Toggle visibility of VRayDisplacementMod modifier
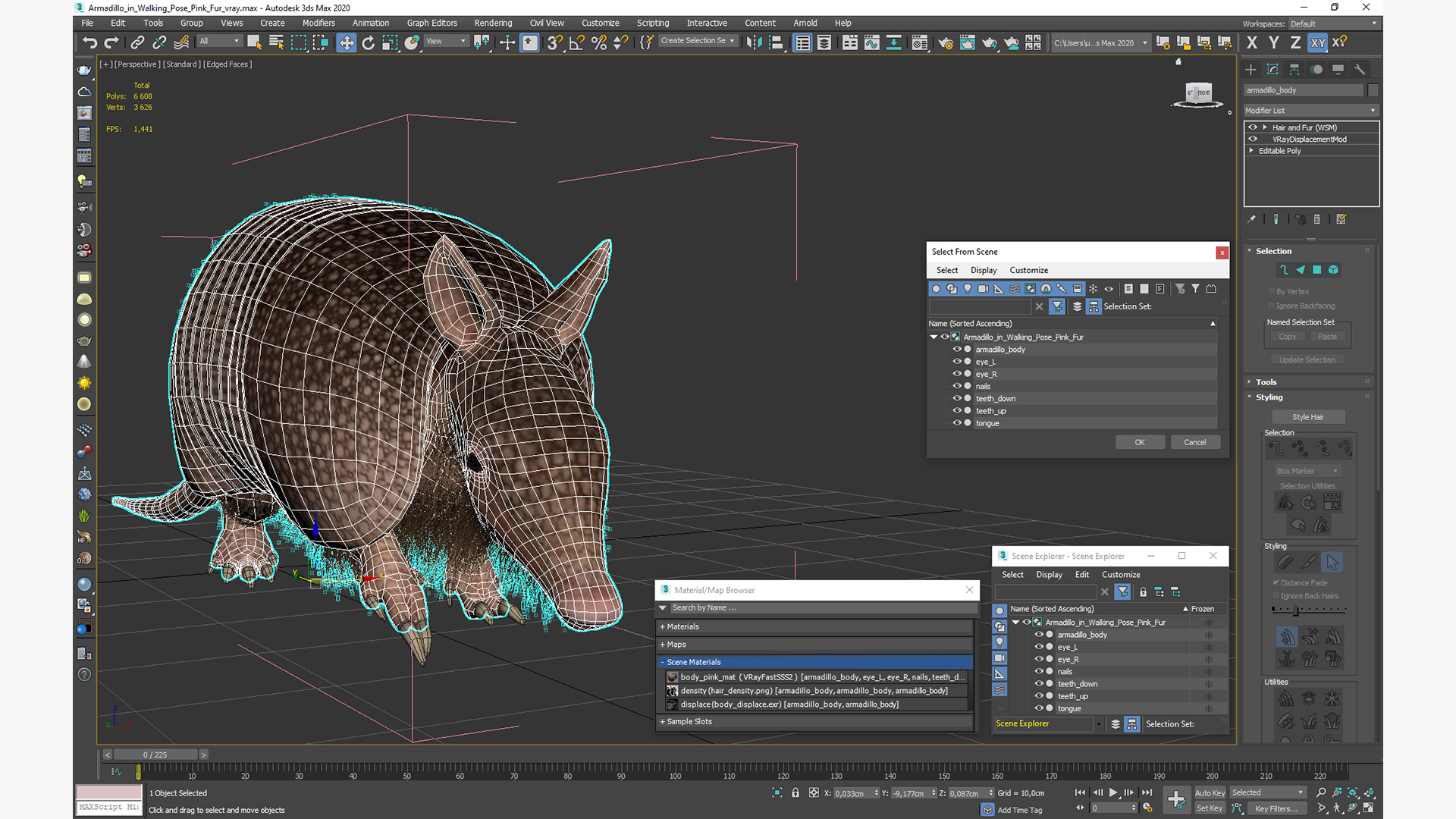This screenshot has height=819, width=1456. (x=1253, y=139)
